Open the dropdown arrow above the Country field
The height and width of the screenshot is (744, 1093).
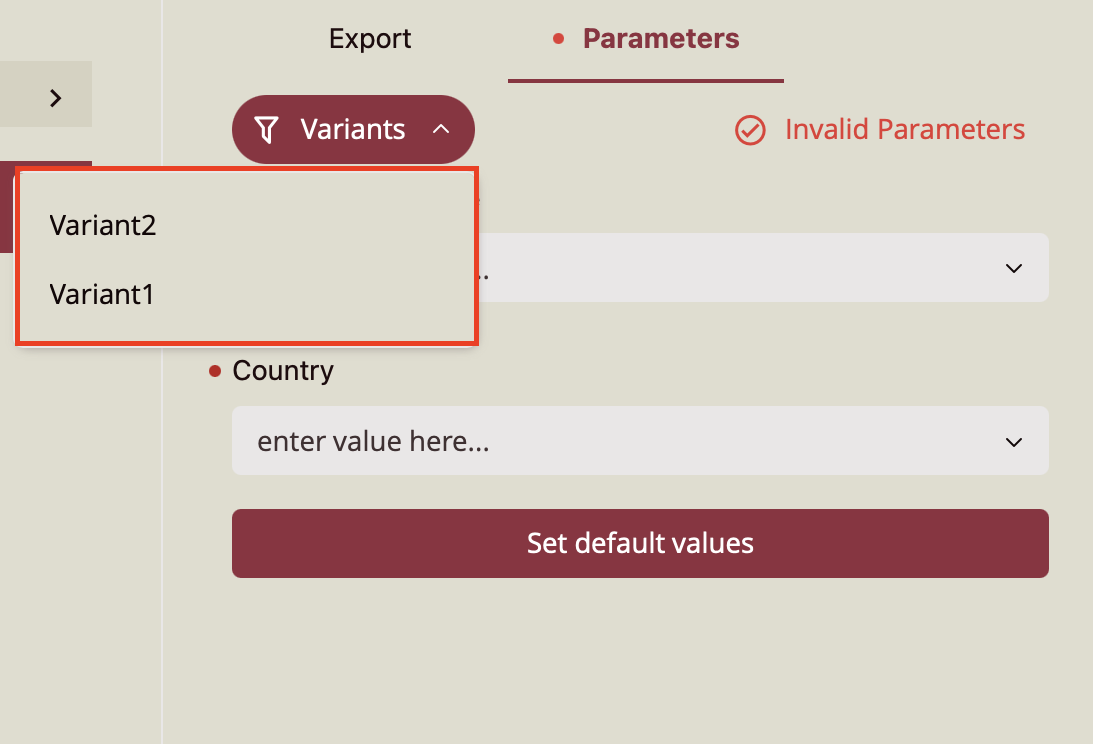point(1013,268)
